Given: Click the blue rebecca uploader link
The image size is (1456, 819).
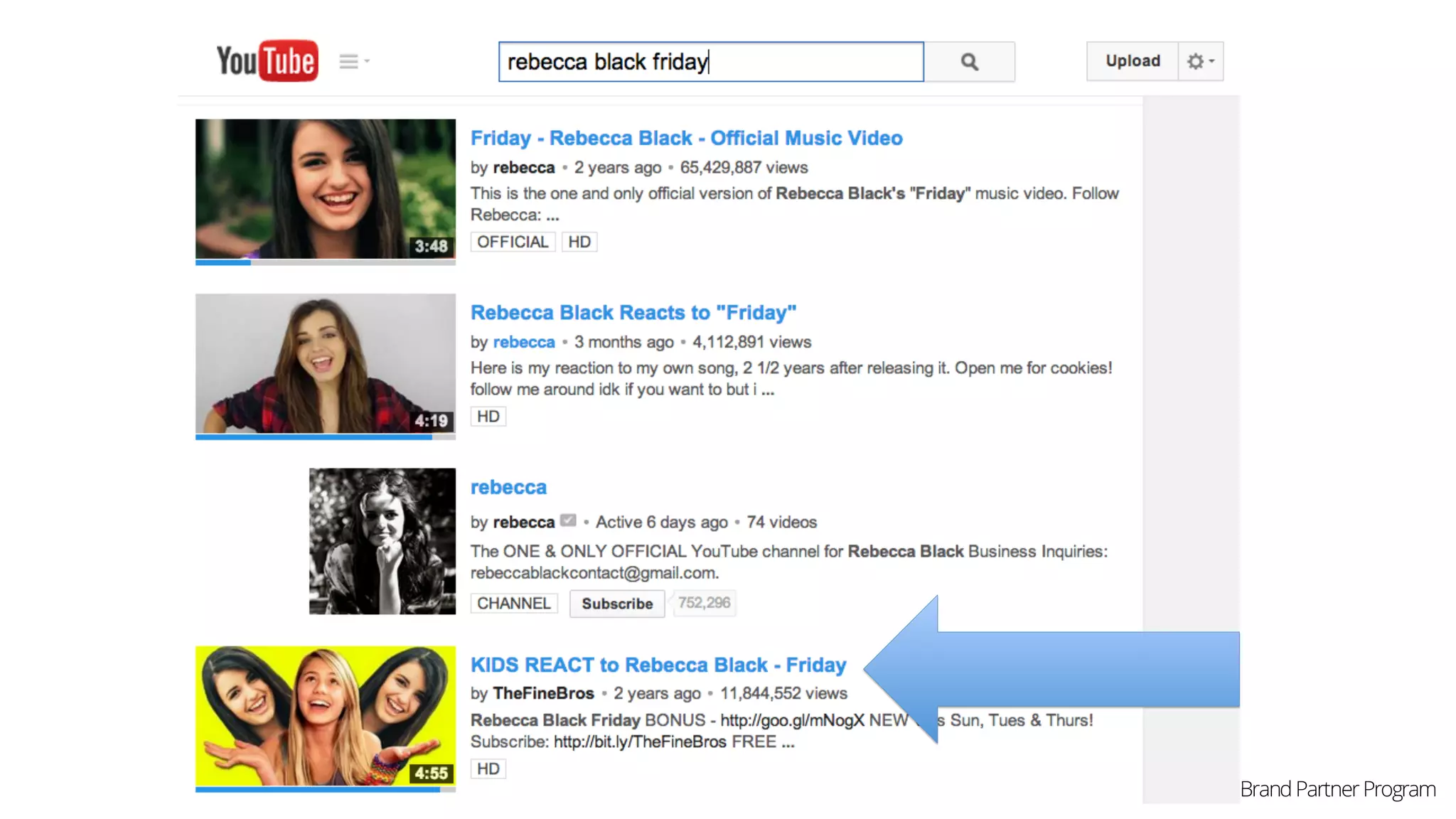Looking at the screenshot, I should coord(523,342).
